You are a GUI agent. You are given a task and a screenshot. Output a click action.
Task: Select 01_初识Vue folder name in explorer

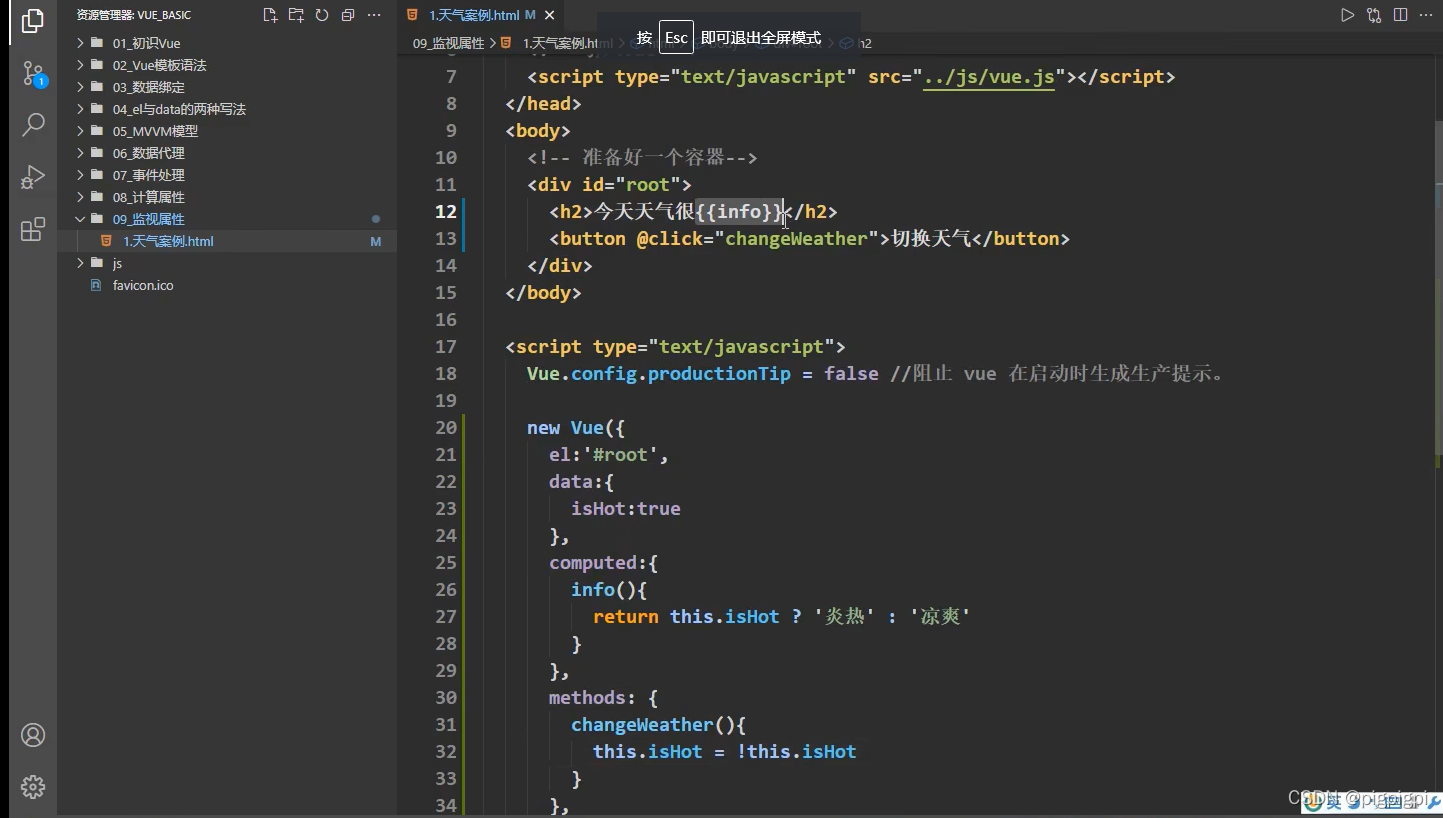[x=146, y=43]
